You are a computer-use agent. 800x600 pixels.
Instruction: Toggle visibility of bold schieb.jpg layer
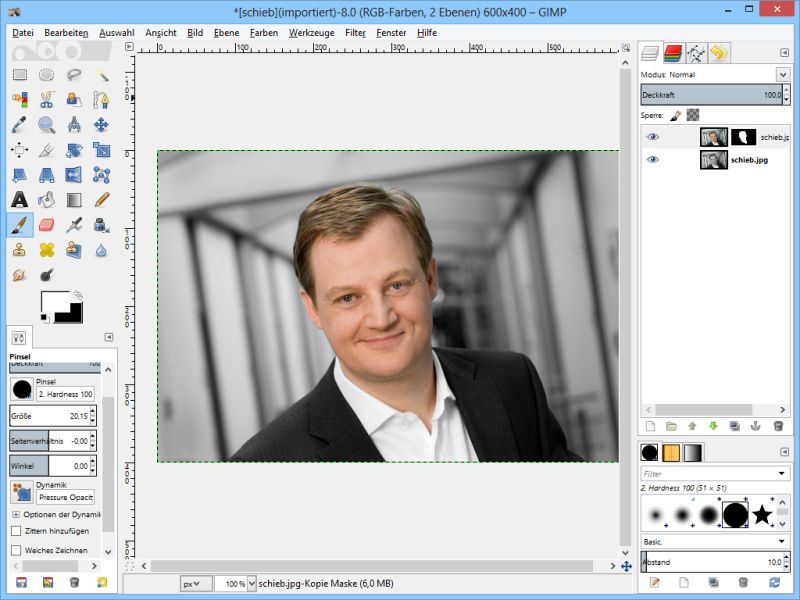pos(653,160)
